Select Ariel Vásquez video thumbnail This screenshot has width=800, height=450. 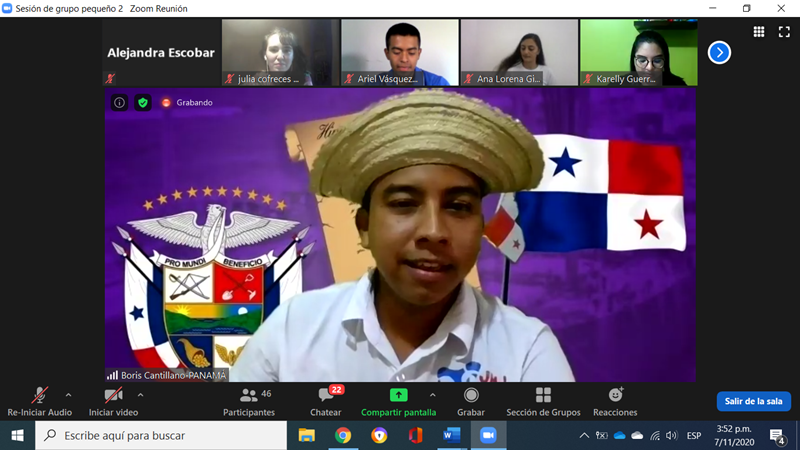click(399, 53)
